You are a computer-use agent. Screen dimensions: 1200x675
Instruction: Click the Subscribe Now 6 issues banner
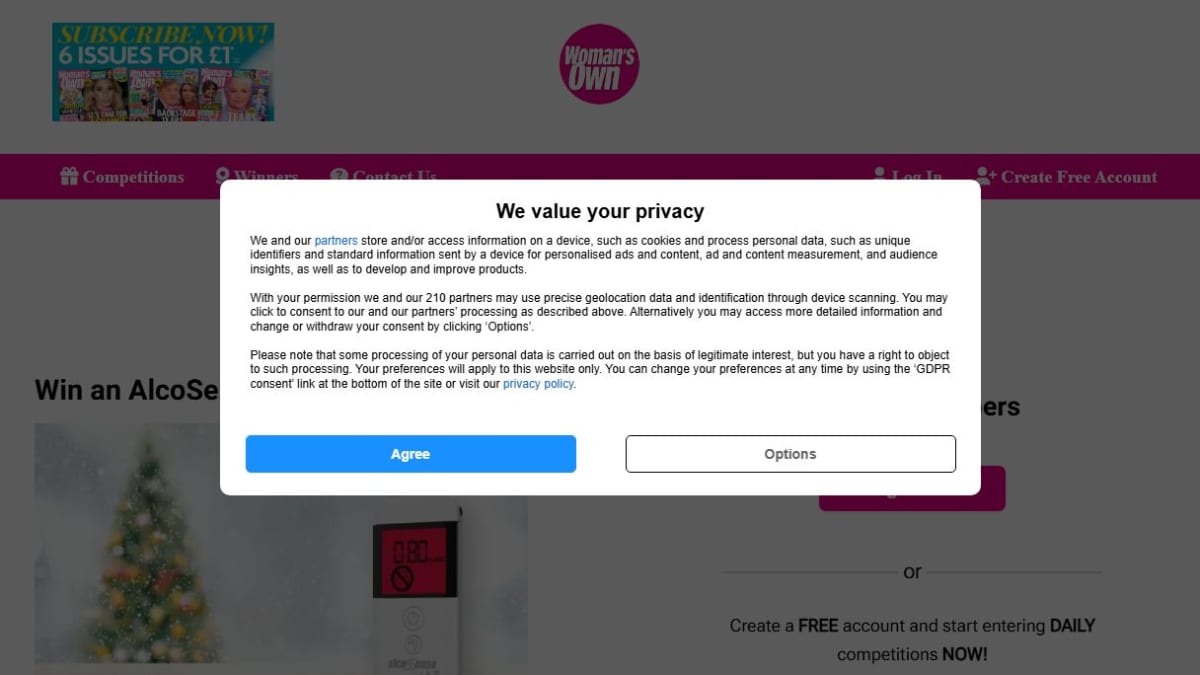[163, 72]
